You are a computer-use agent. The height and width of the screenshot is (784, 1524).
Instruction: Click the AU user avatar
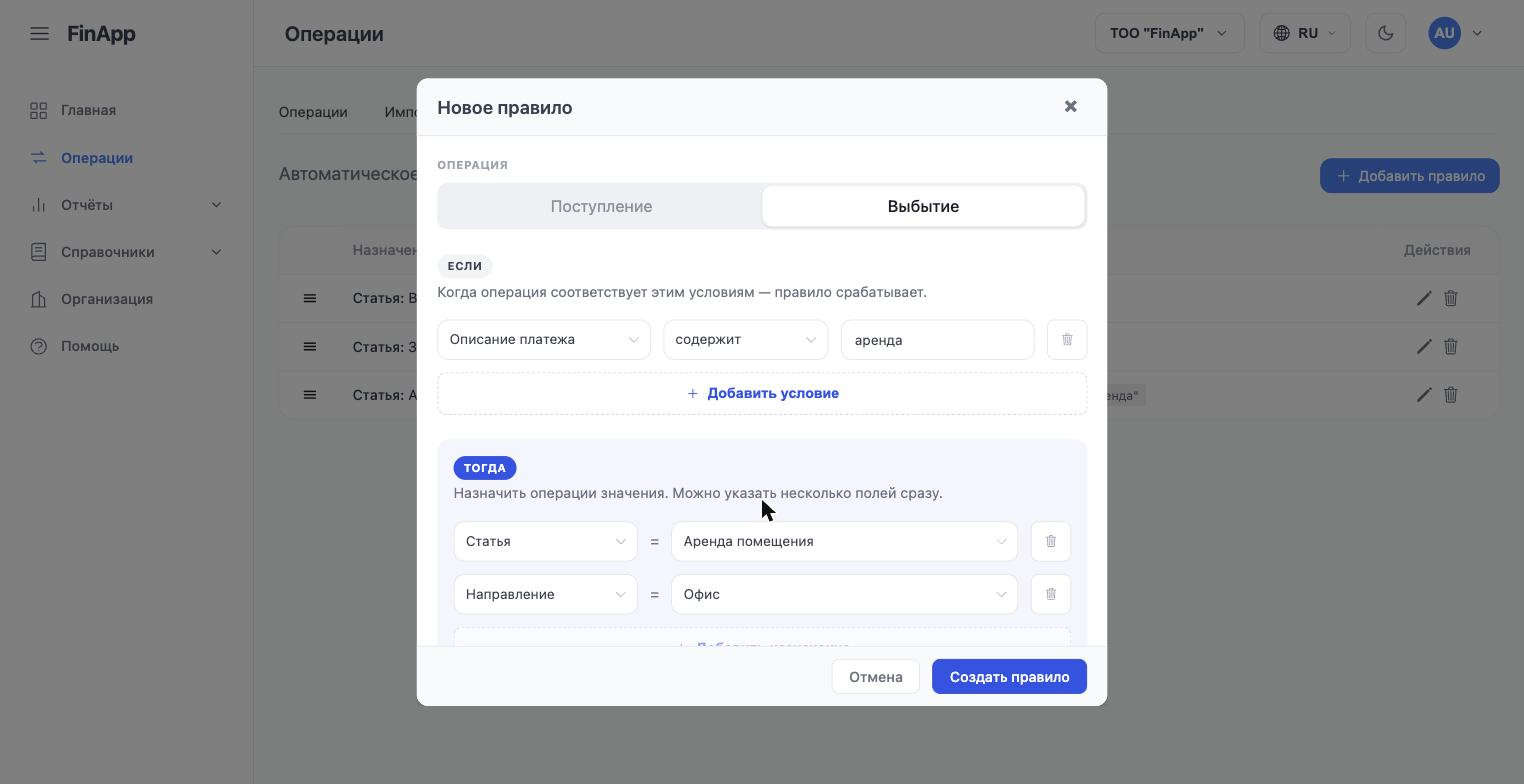coord(1444,33)
